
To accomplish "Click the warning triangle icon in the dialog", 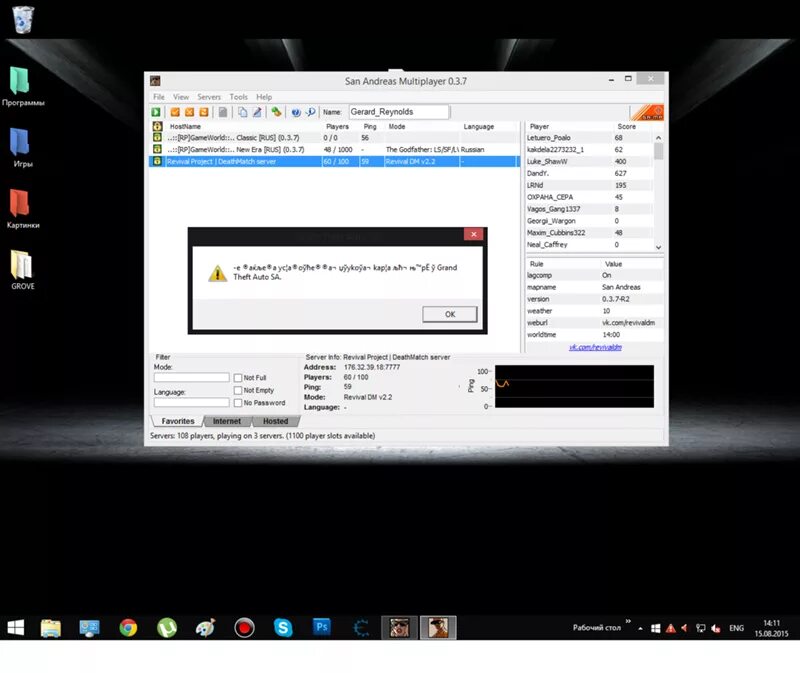I will point(217,273).
